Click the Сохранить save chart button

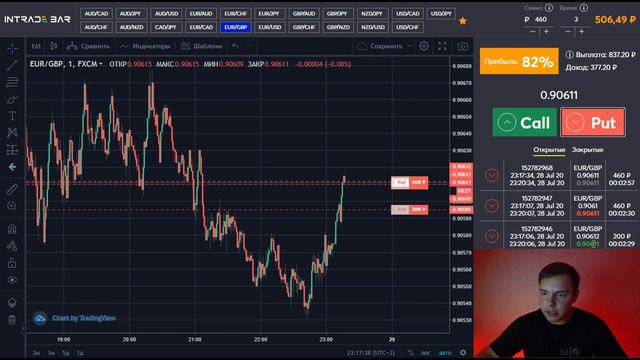[x=380, y=46]
